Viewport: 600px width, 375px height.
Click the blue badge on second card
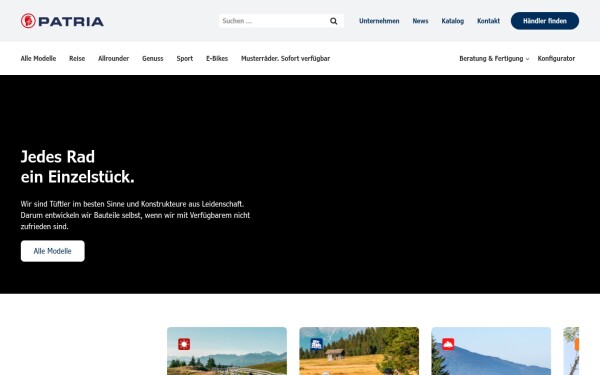click(x=316, y=344)
